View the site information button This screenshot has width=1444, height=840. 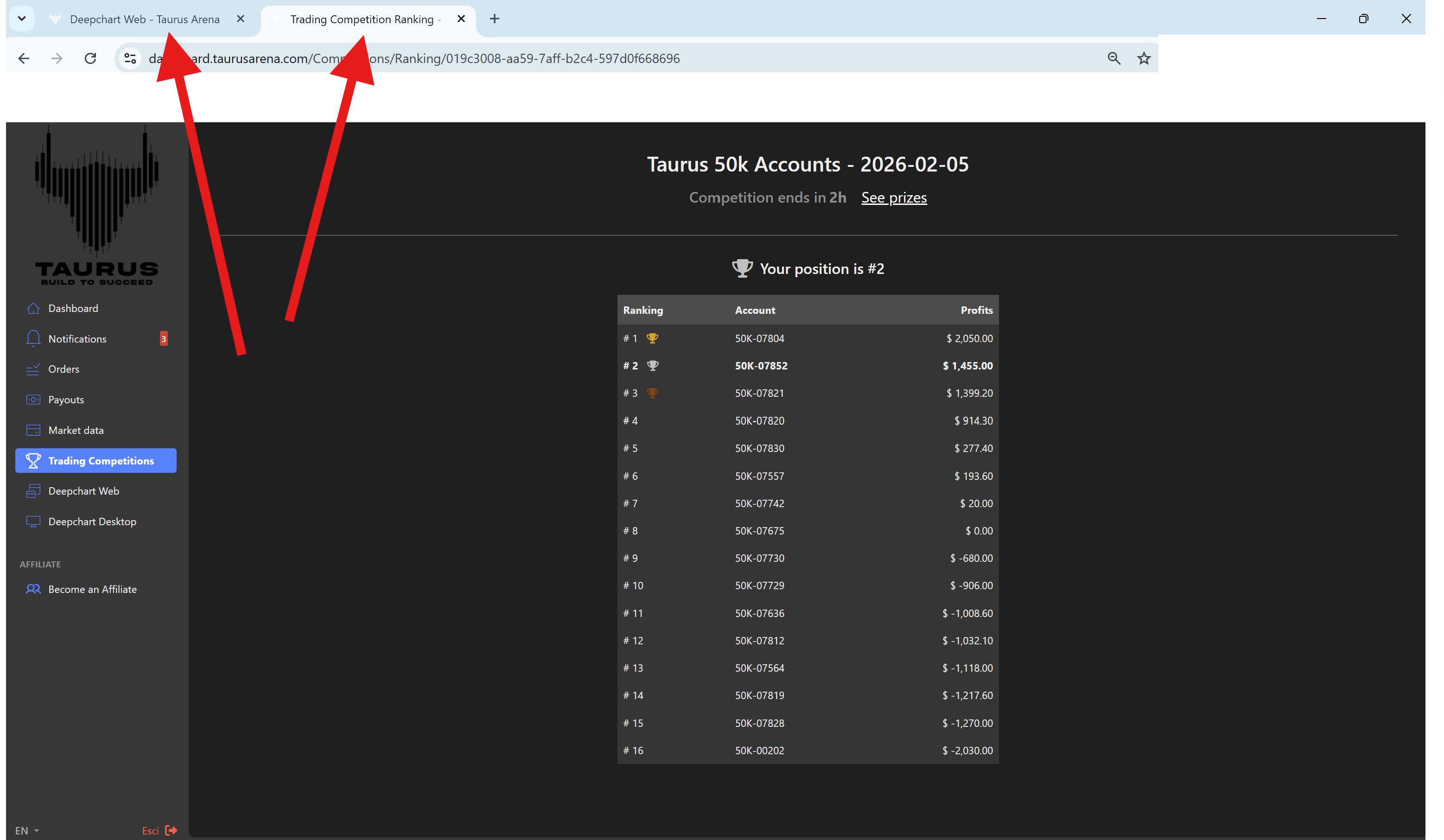[x=130, y=58]
